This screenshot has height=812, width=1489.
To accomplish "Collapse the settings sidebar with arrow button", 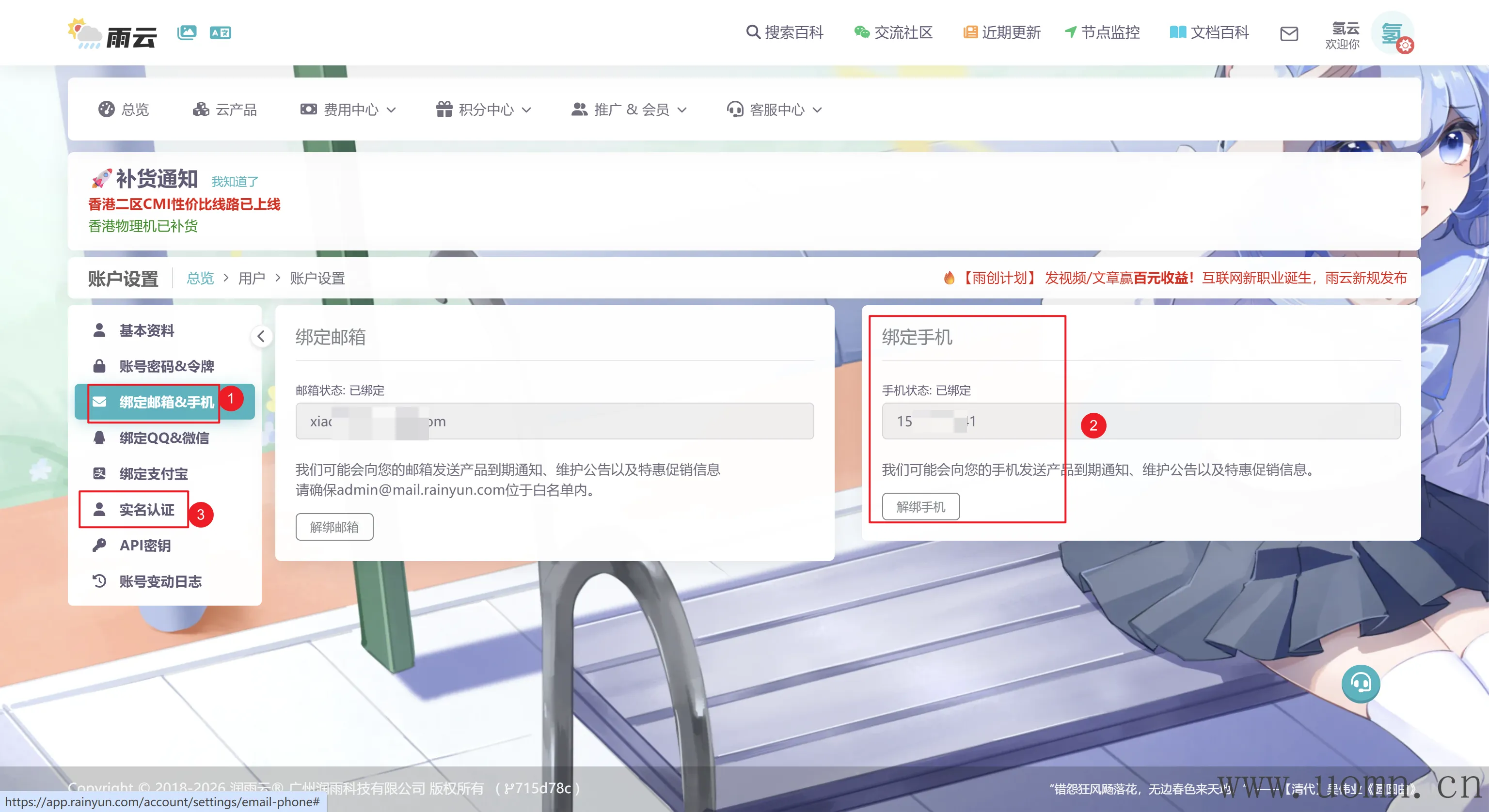I will pyautogui.click(x=261, y=336).
